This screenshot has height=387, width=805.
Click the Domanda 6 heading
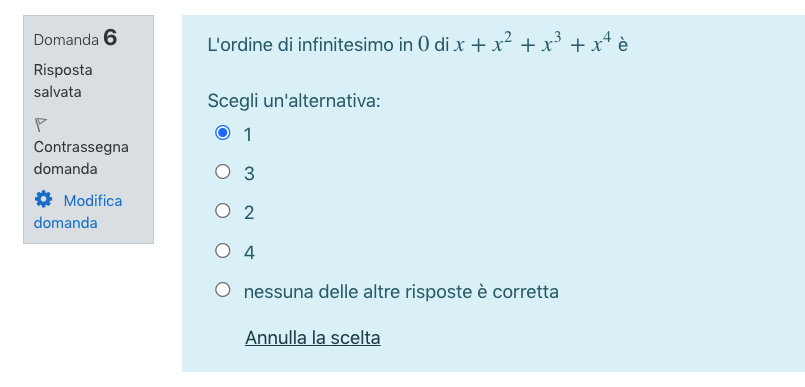75,38
